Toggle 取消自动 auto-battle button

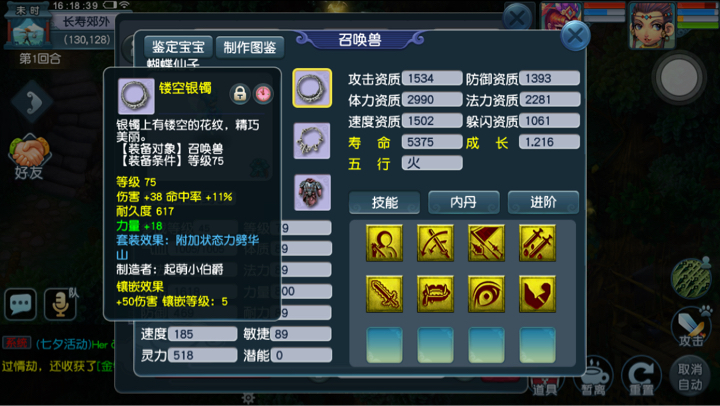[690, 377]
